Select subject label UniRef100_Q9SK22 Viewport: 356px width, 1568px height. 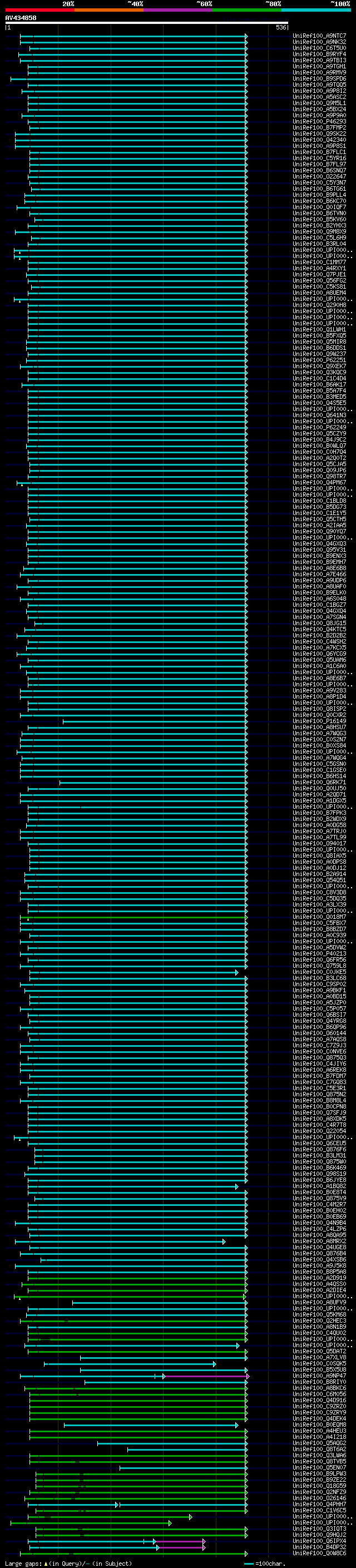[319, 134]
